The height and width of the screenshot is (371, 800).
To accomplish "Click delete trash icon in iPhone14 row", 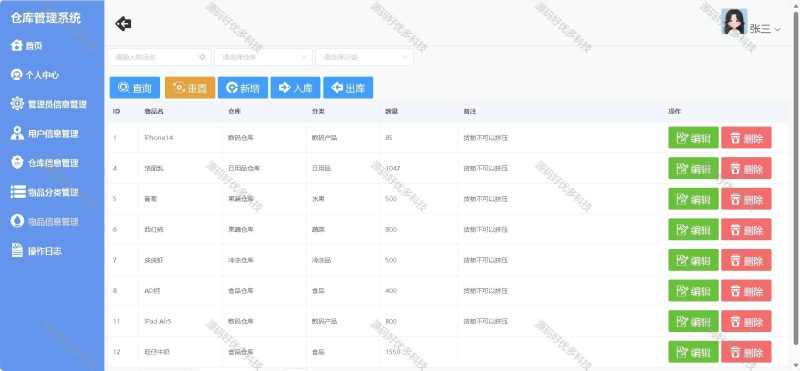I will coord(735,138).
